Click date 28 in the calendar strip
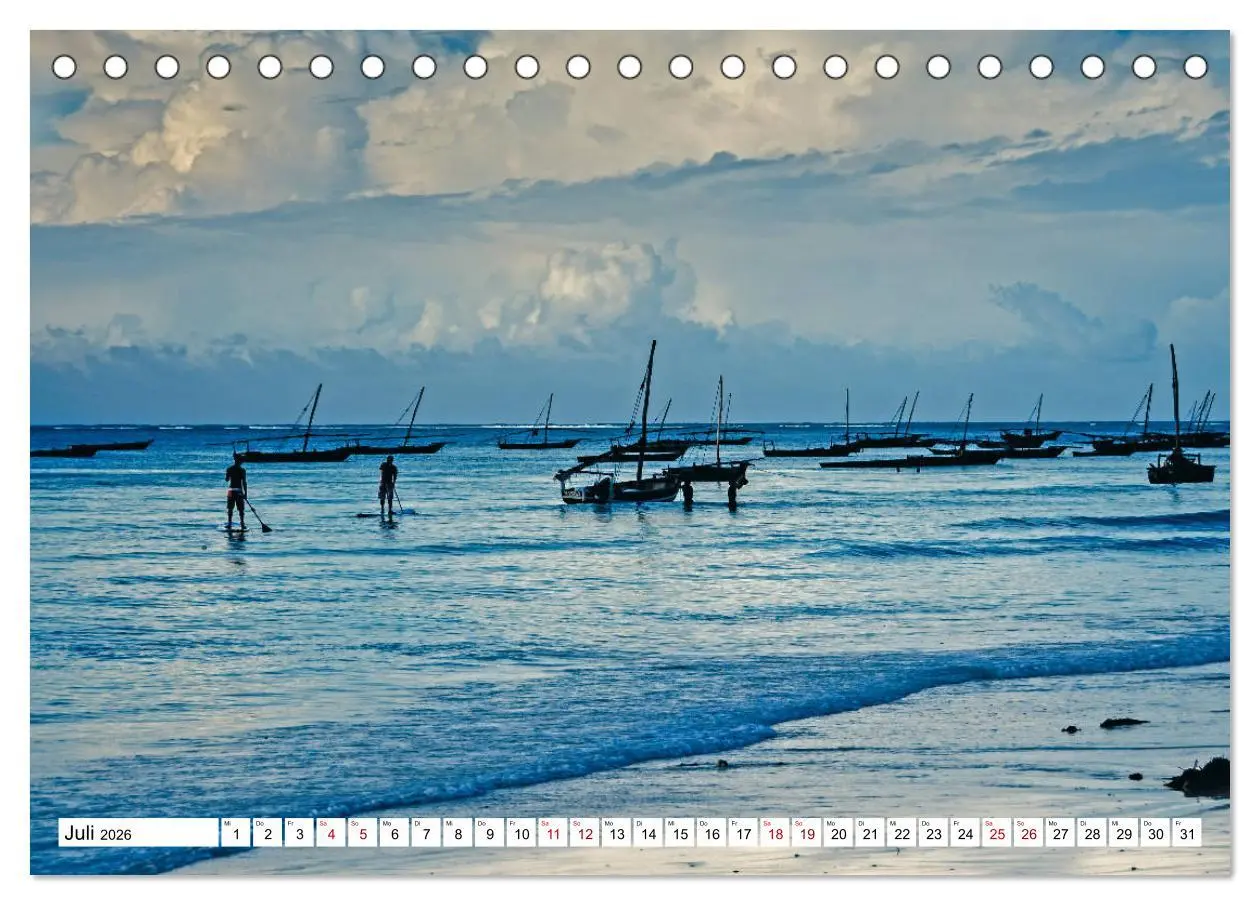The width and height of the screenshot is (1260, 905). click(1092, 833)
